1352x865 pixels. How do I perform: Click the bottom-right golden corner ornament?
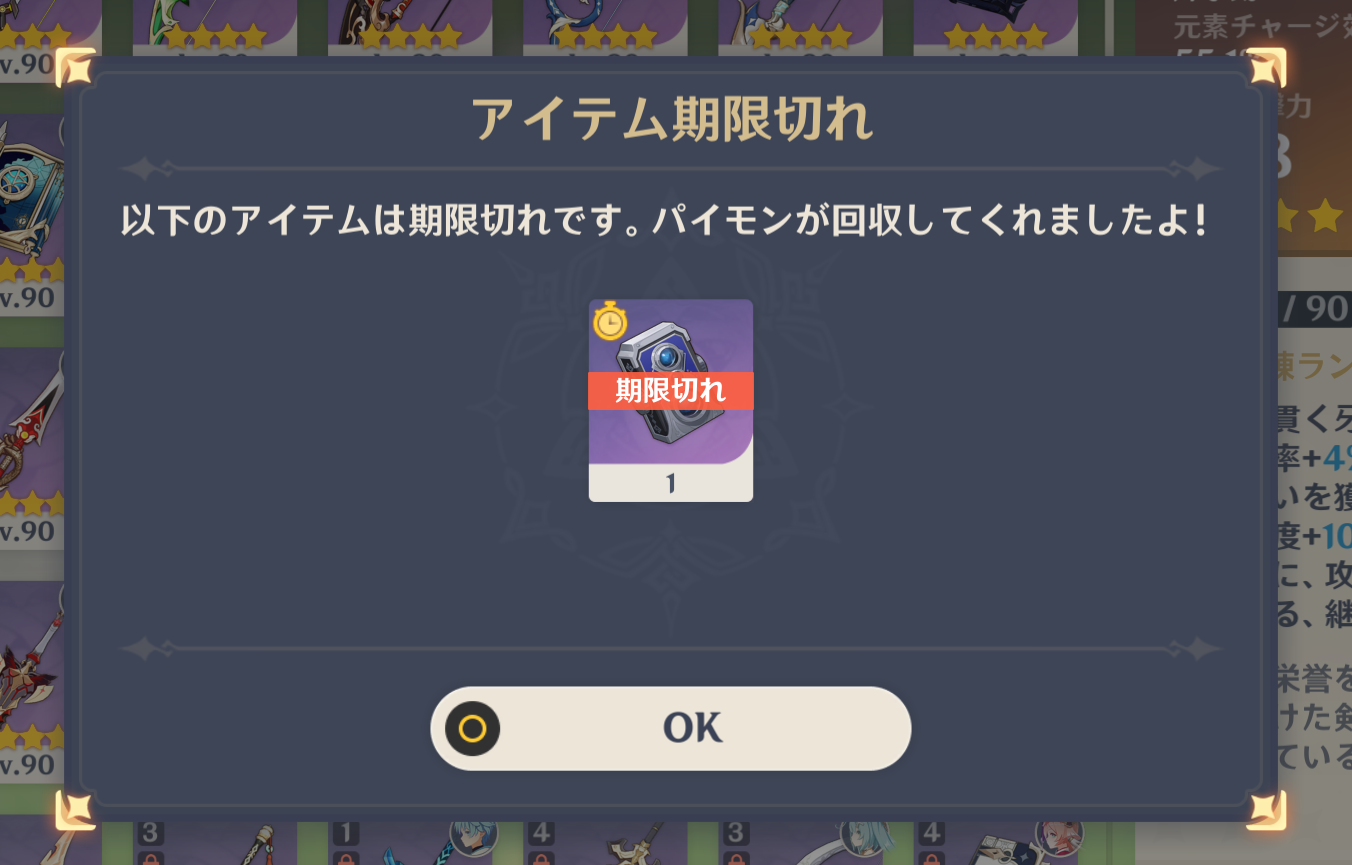(1264, 810)
